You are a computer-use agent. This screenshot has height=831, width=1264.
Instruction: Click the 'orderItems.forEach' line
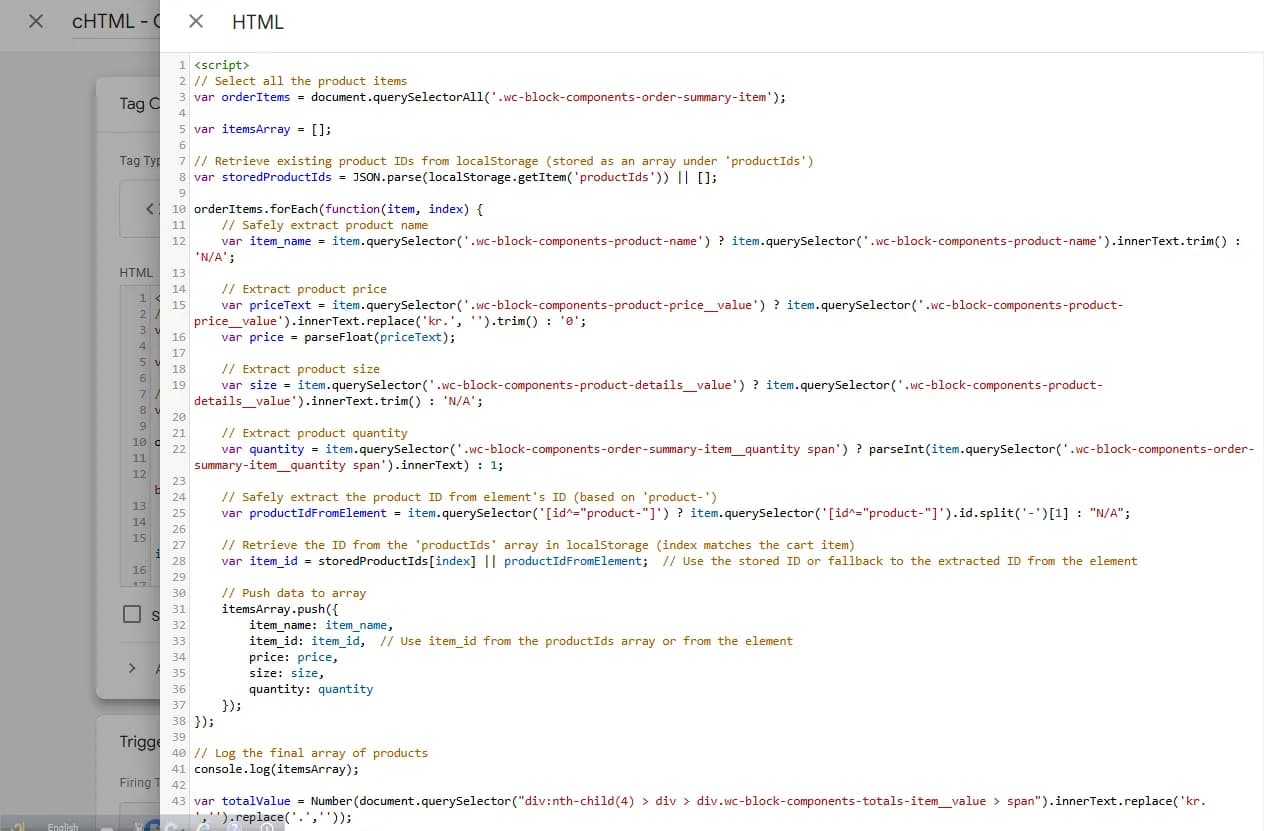(x=339, y=209)
